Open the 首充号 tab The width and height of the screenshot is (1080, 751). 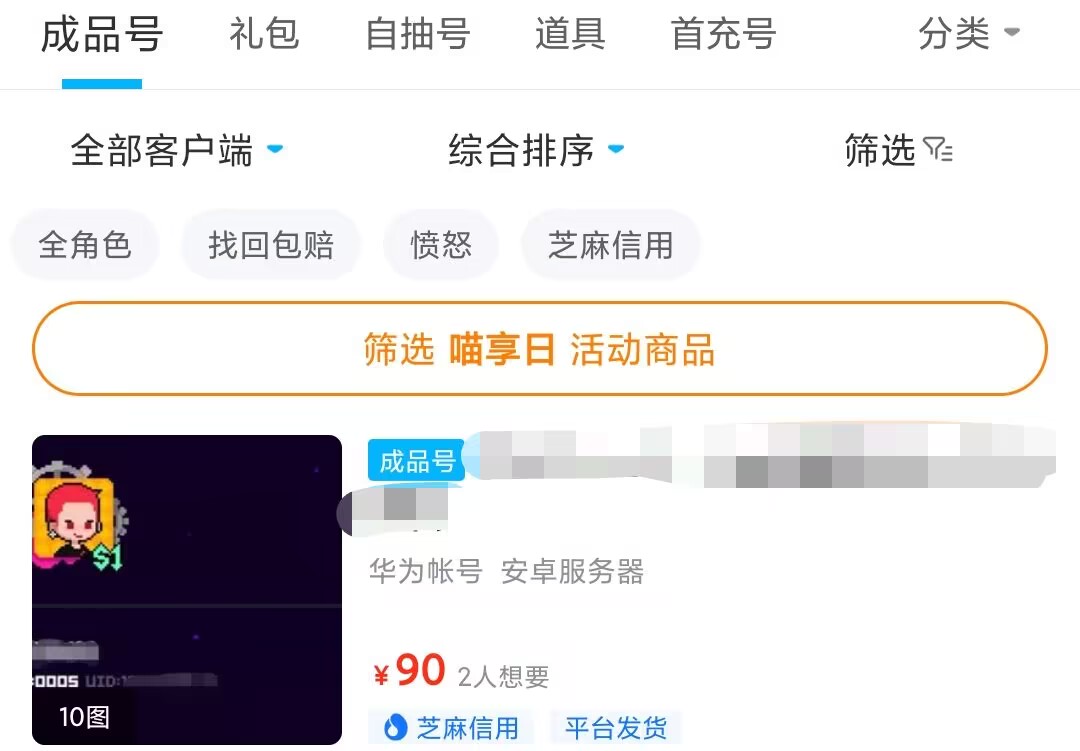point(723,36)
